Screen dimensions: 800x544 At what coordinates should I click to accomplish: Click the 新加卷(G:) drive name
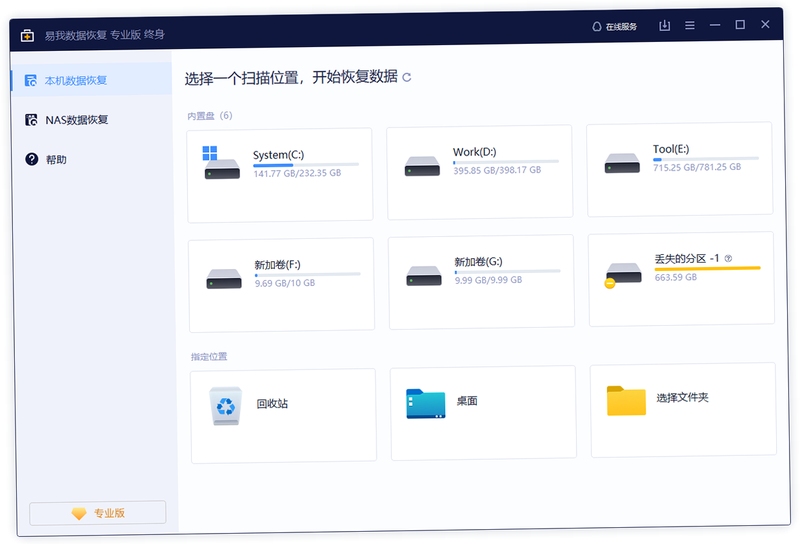pyautogui.click(x=479, y=262)
